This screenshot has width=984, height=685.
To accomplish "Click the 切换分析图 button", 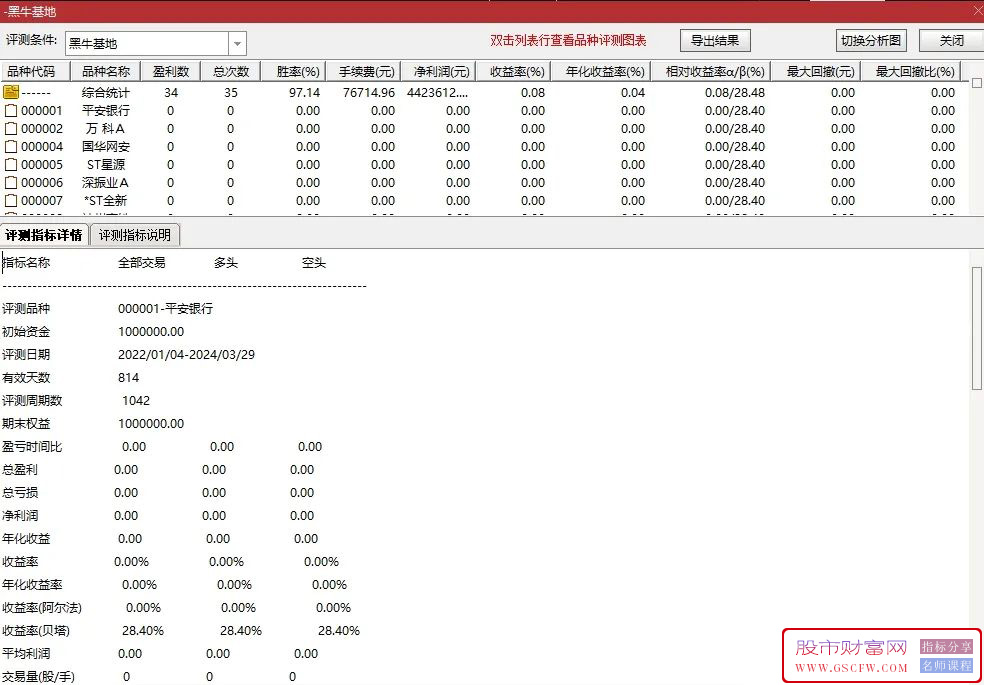I will pos(871,41).
